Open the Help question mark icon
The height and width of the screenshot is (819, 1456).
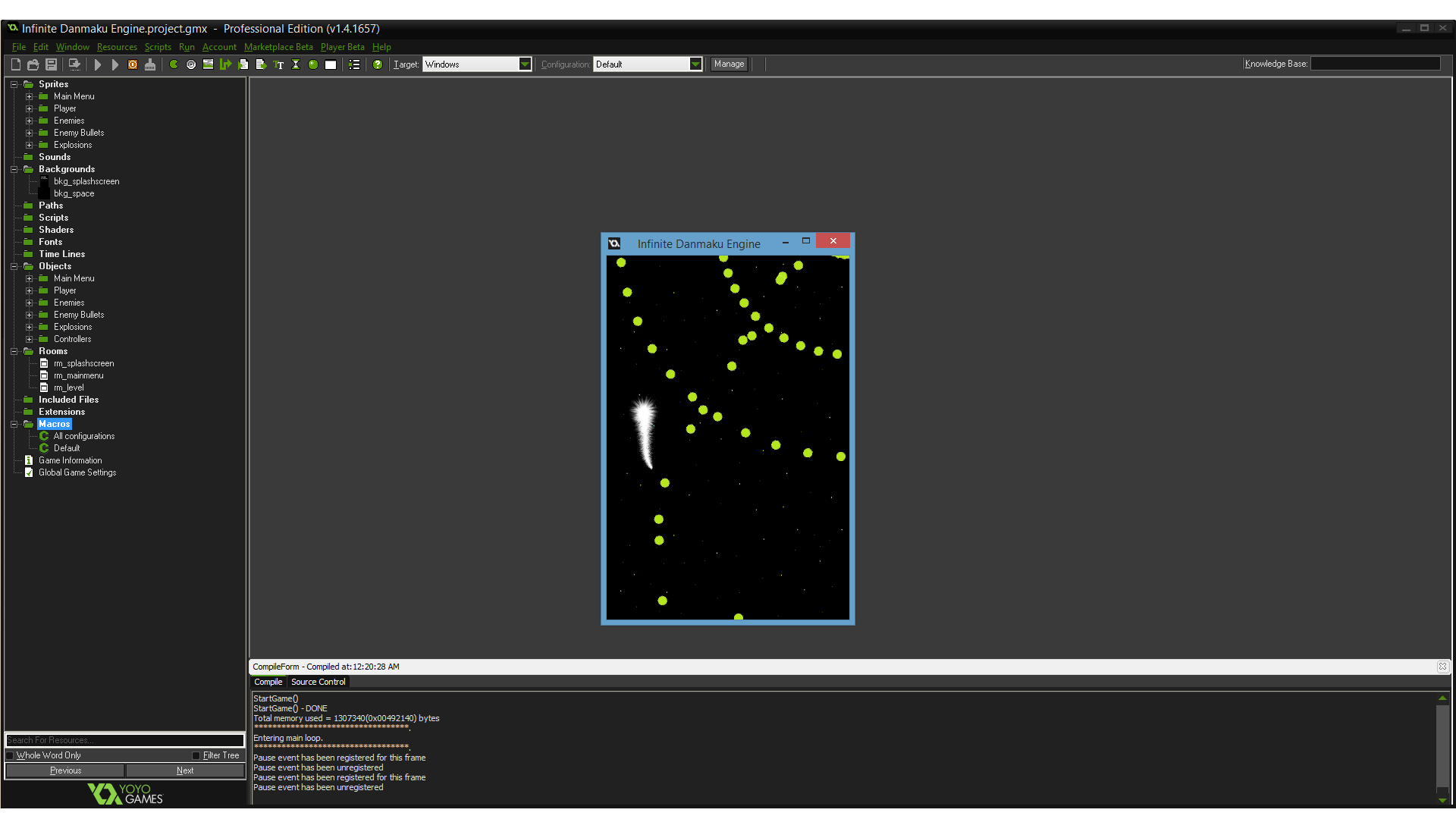coord(377,64)
